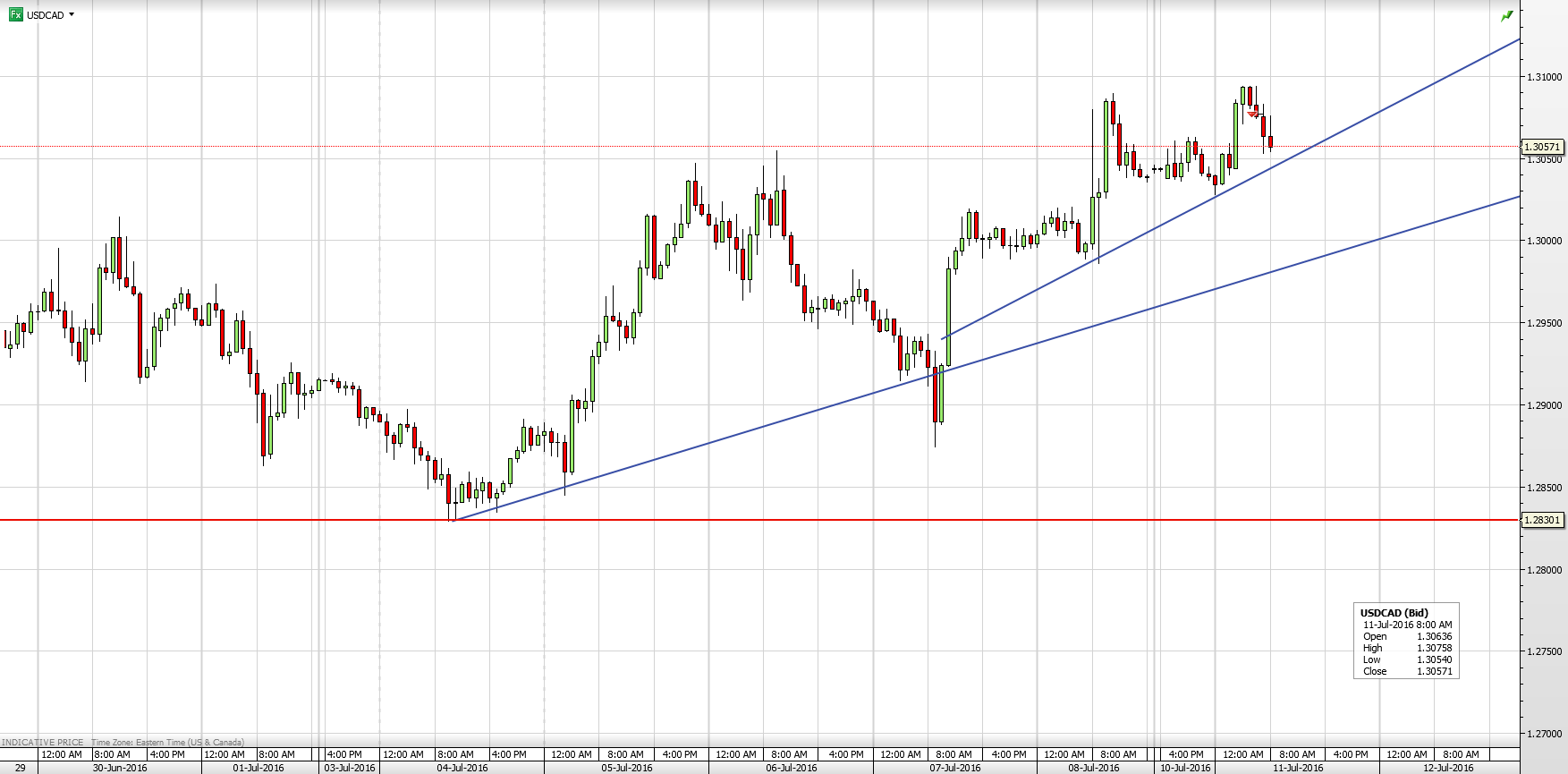
Task: Click the 05-Jul-2016 date label
Action: point(626,768)
